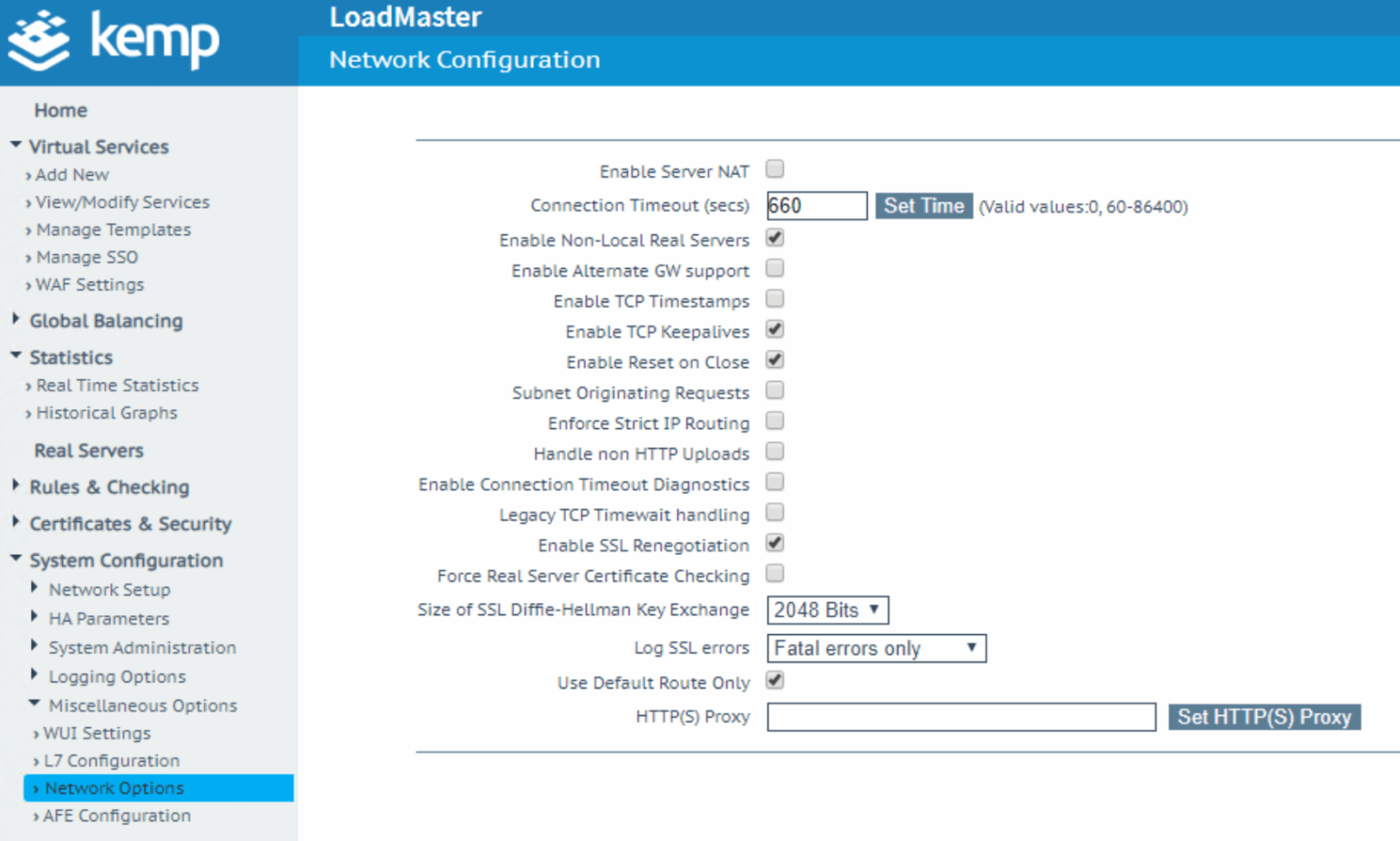Toggle Use Default Route Only

774,681
